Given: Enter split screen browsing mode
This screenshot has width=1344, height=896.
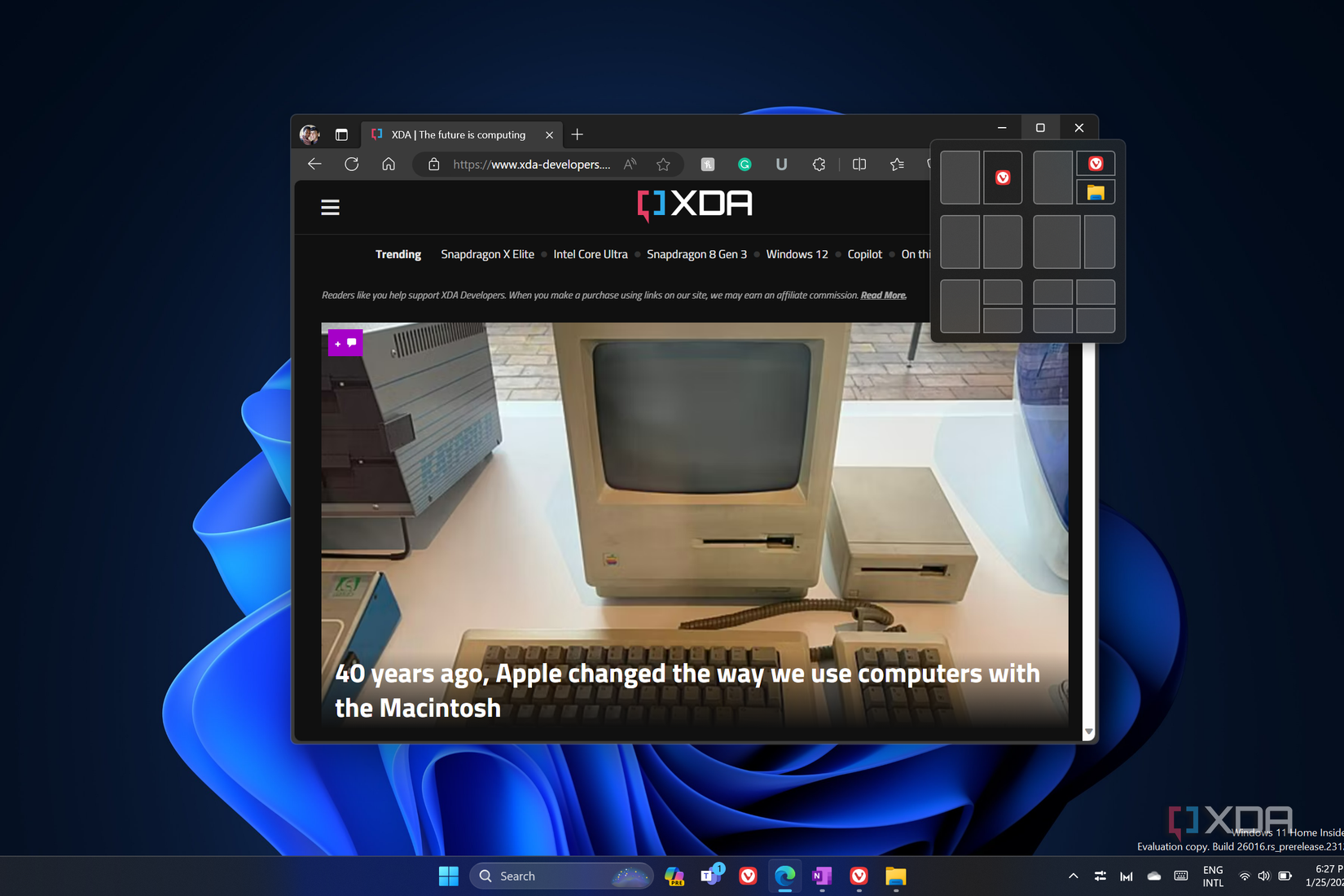Looking at the screenshot, I should 859,164.
